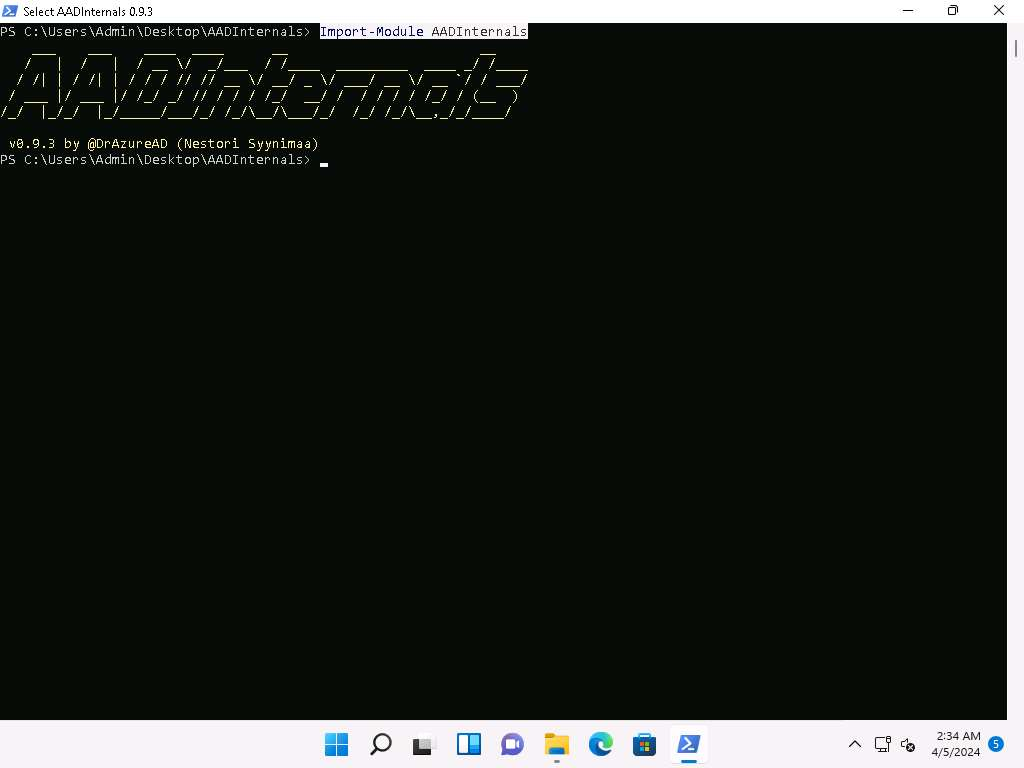Image resolution: width=1024 pixels, height=768 pixels.
Task: Open Microsoft Store from the taskbar
Action: click(x=645, y=744)
